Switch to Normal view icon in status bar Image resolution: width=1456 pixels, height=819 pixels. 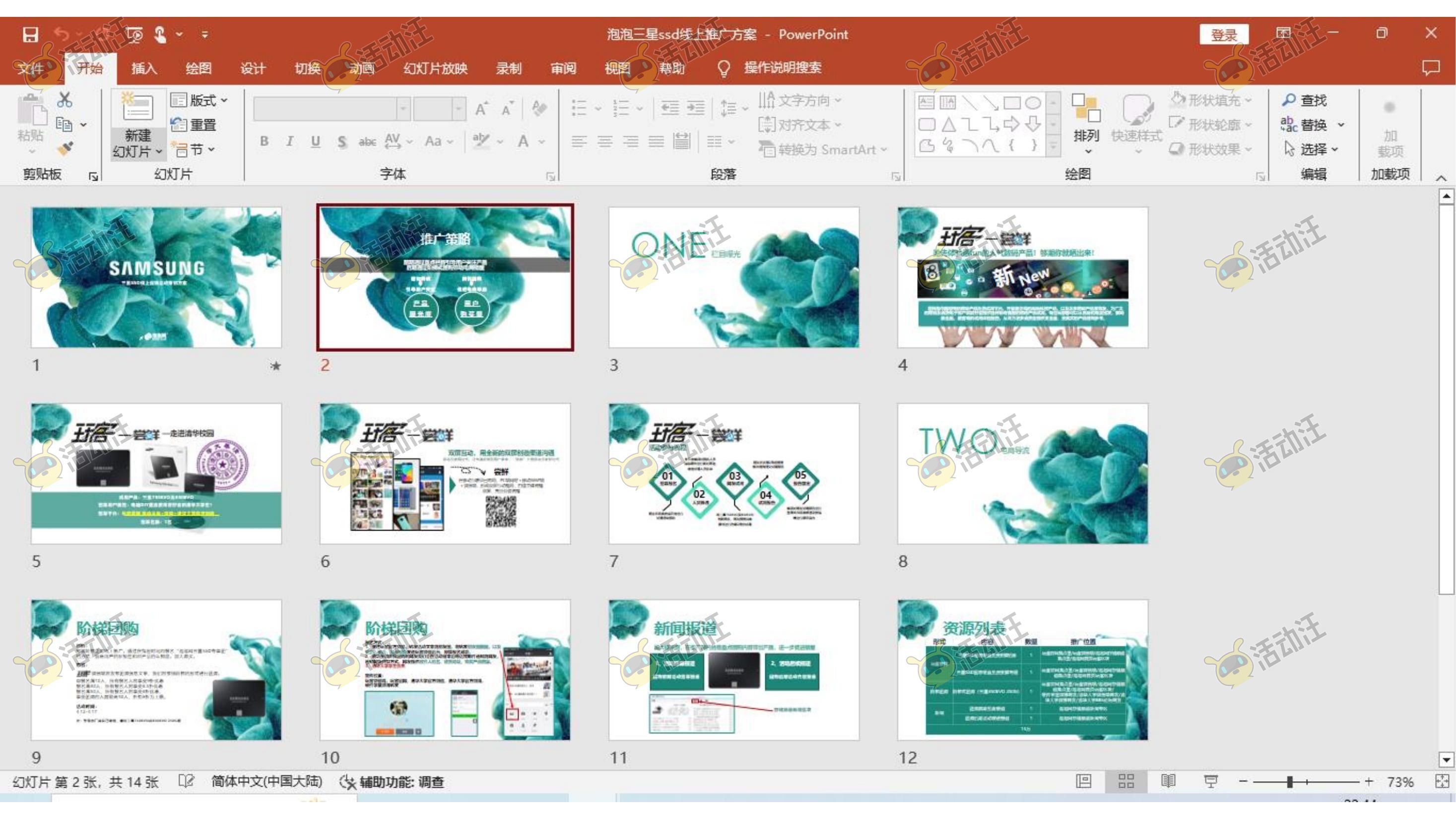[x=1083, y=781]
